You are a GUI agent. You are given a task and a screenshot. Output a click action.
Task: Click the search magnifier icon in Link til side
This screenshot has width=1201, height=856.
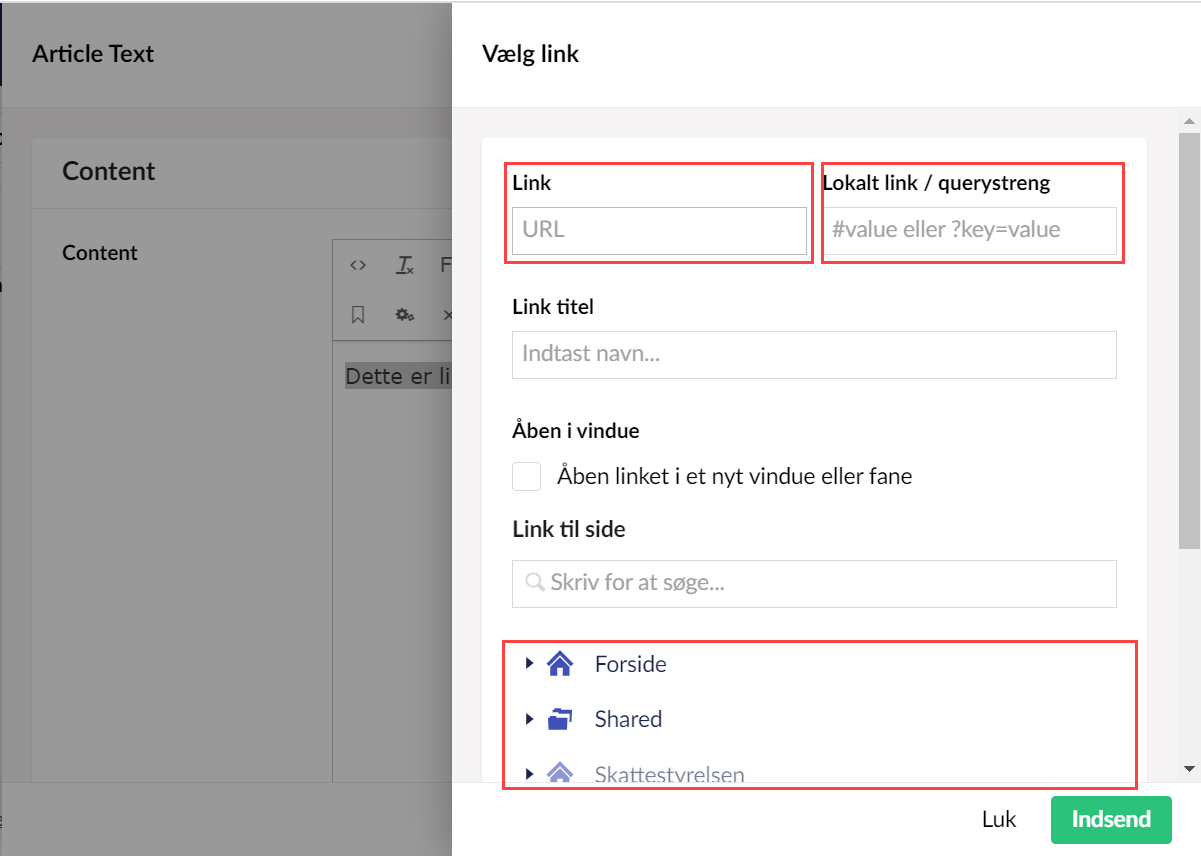[x=535, y=583]
